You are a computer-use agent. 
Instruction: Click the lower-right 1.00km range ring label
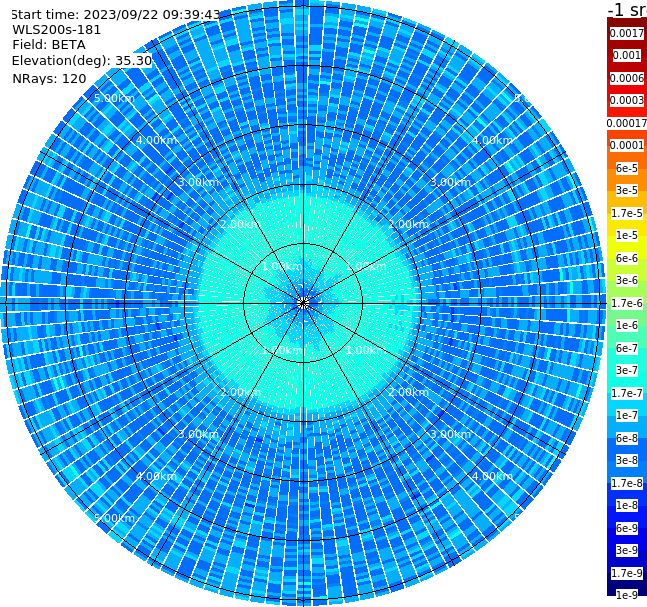(366, 350)
